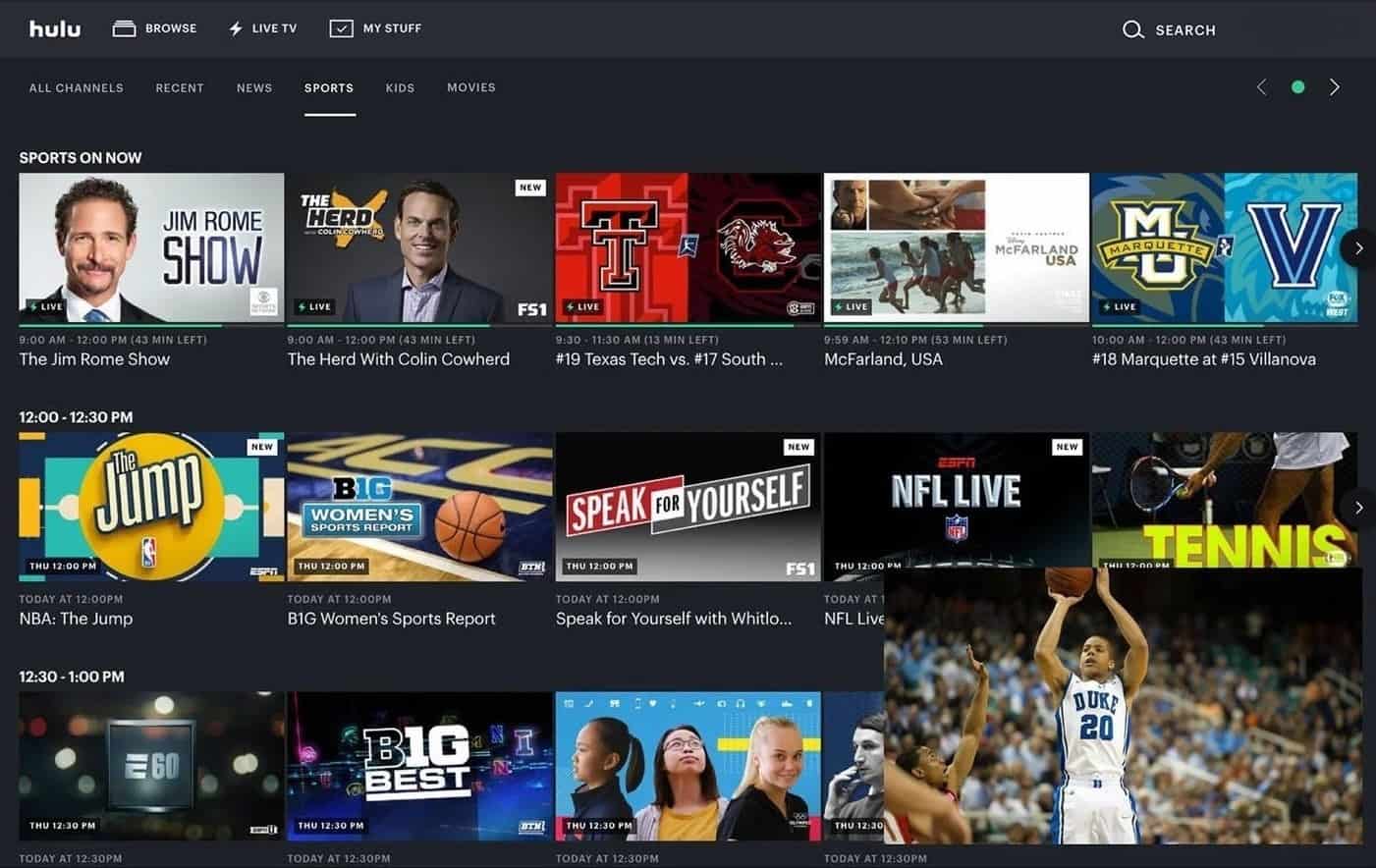The height and width of the screenshot is (868, 1376).
Task: Click Speak for Yourself with Whitlo... title
Action: pyautogui.click(x=674, y=619)
